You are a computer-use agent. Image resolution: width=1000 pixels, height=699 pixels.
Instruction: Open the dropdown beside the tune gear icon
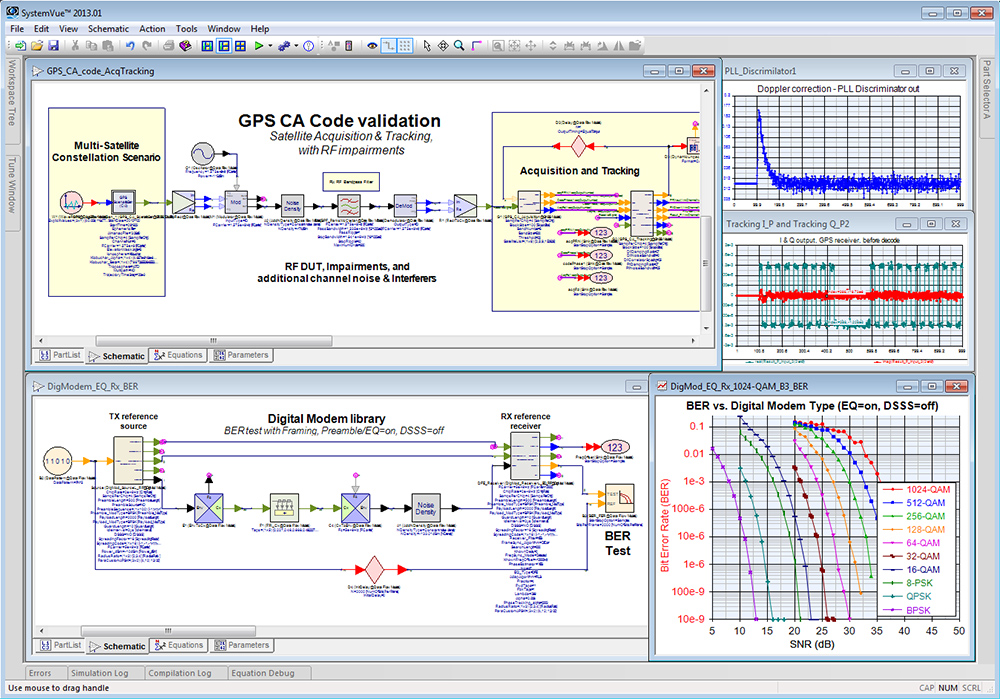tap(295, 45)
